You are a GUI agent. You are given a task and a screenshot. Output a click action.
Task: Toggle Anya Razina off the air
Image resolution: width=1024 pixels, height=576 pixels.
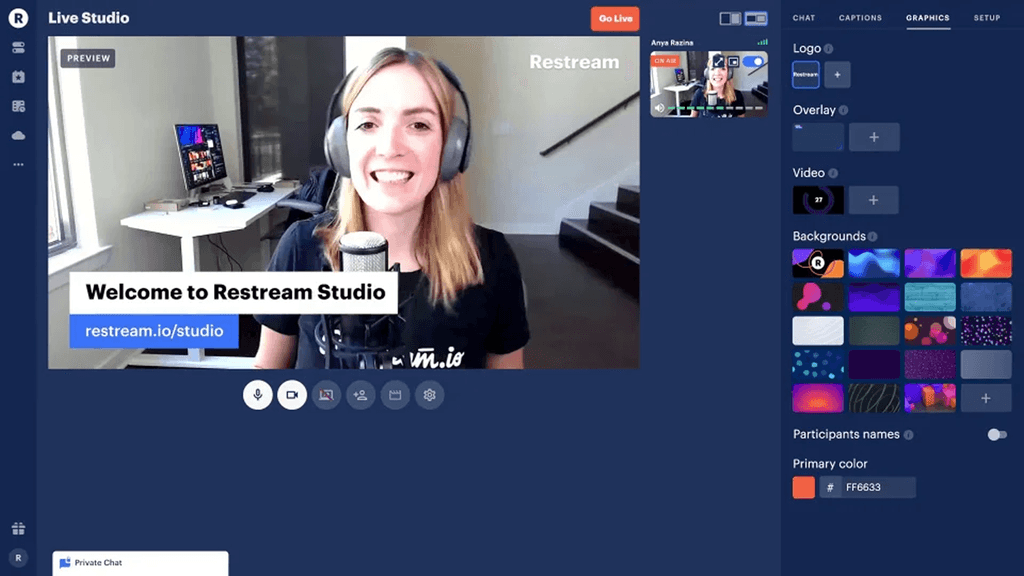tap(753, 60)
